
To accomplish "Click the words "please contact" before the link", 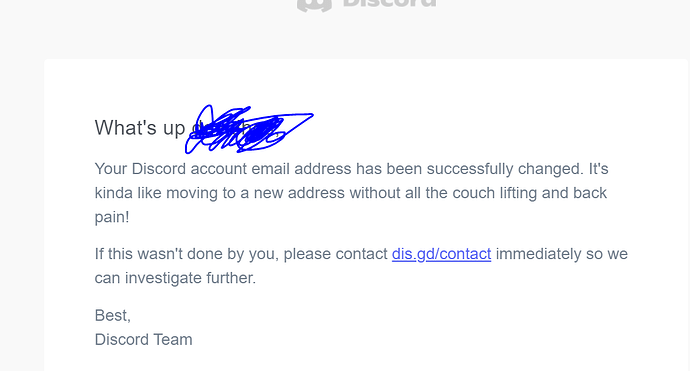I will [x=335, y=254].
